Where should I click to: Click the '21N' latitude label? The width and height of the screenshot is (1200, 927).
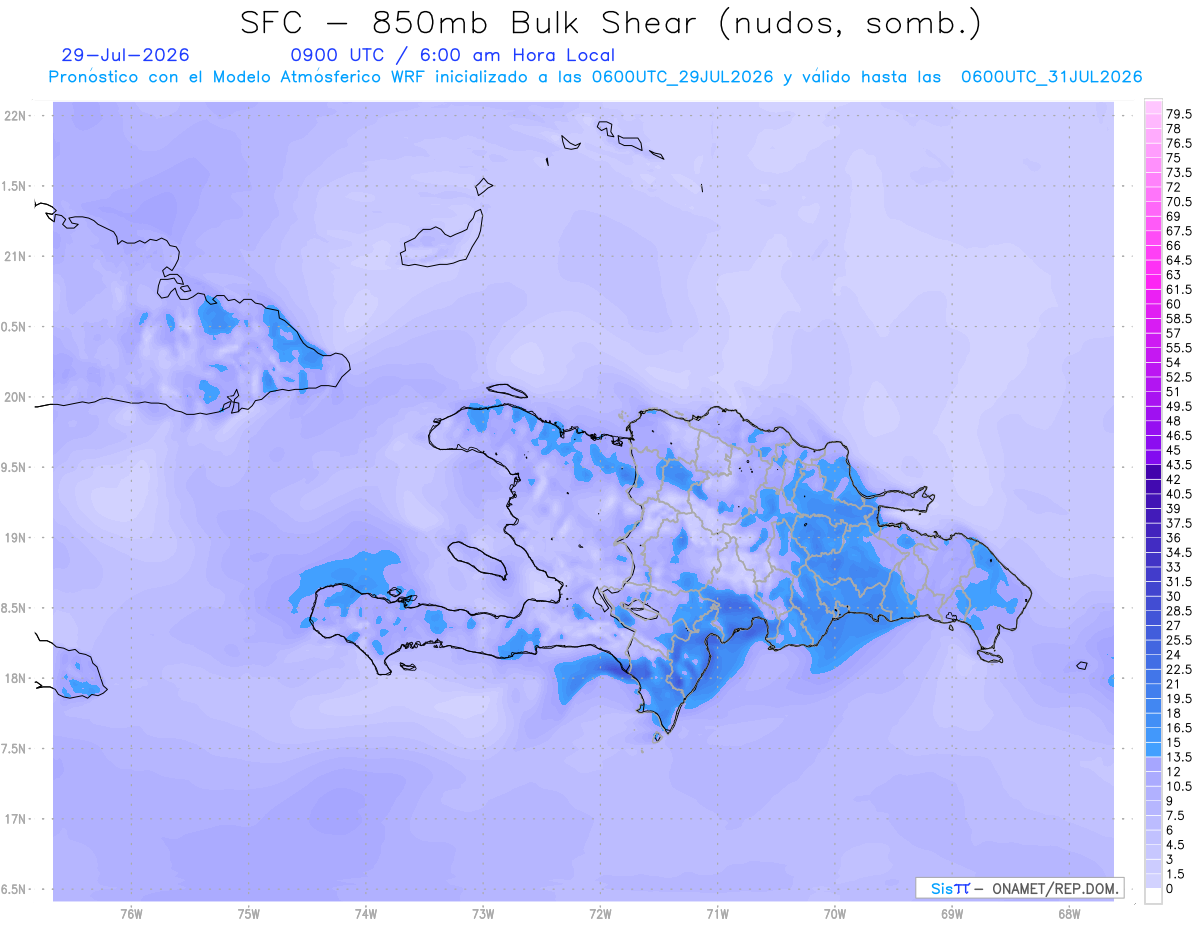(16, 256)
